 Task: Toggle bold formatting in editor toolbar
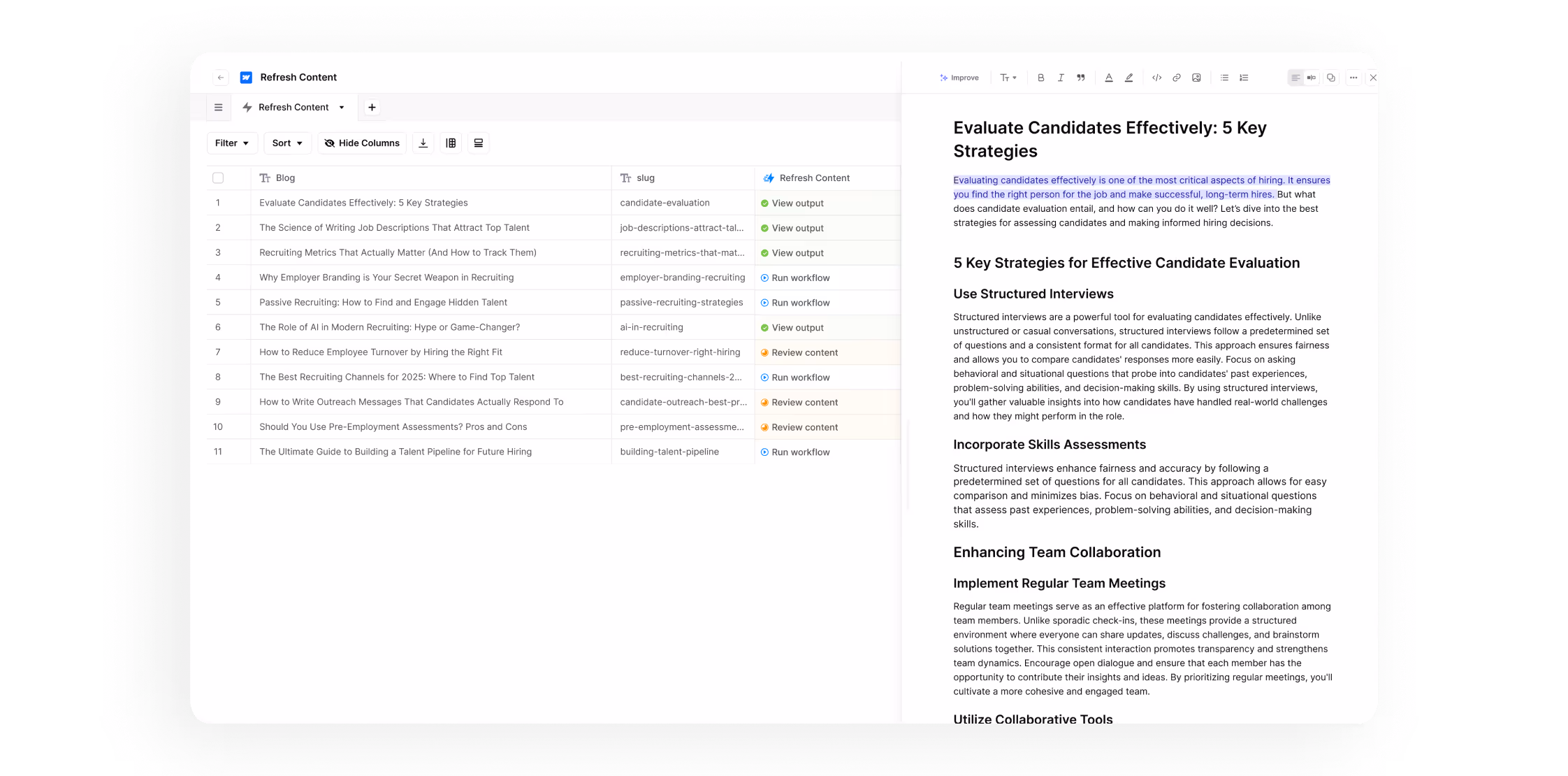(x=1040, y=78)
